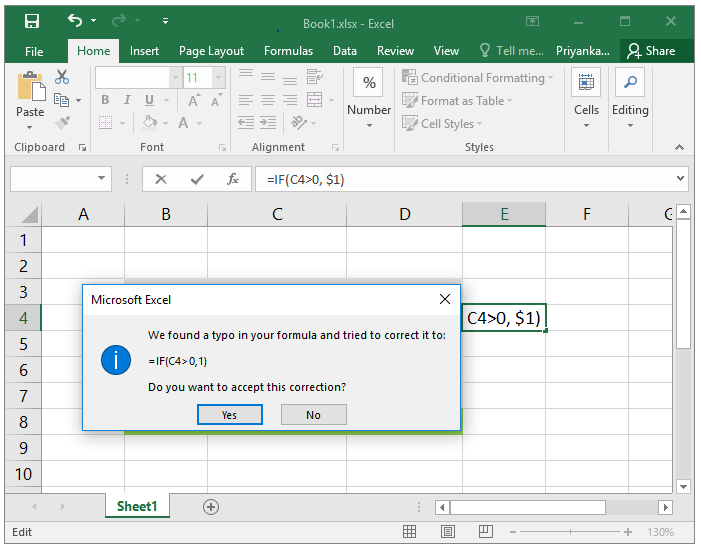
Task: Select the Sheet1 tab
Action: click(137, 506)
